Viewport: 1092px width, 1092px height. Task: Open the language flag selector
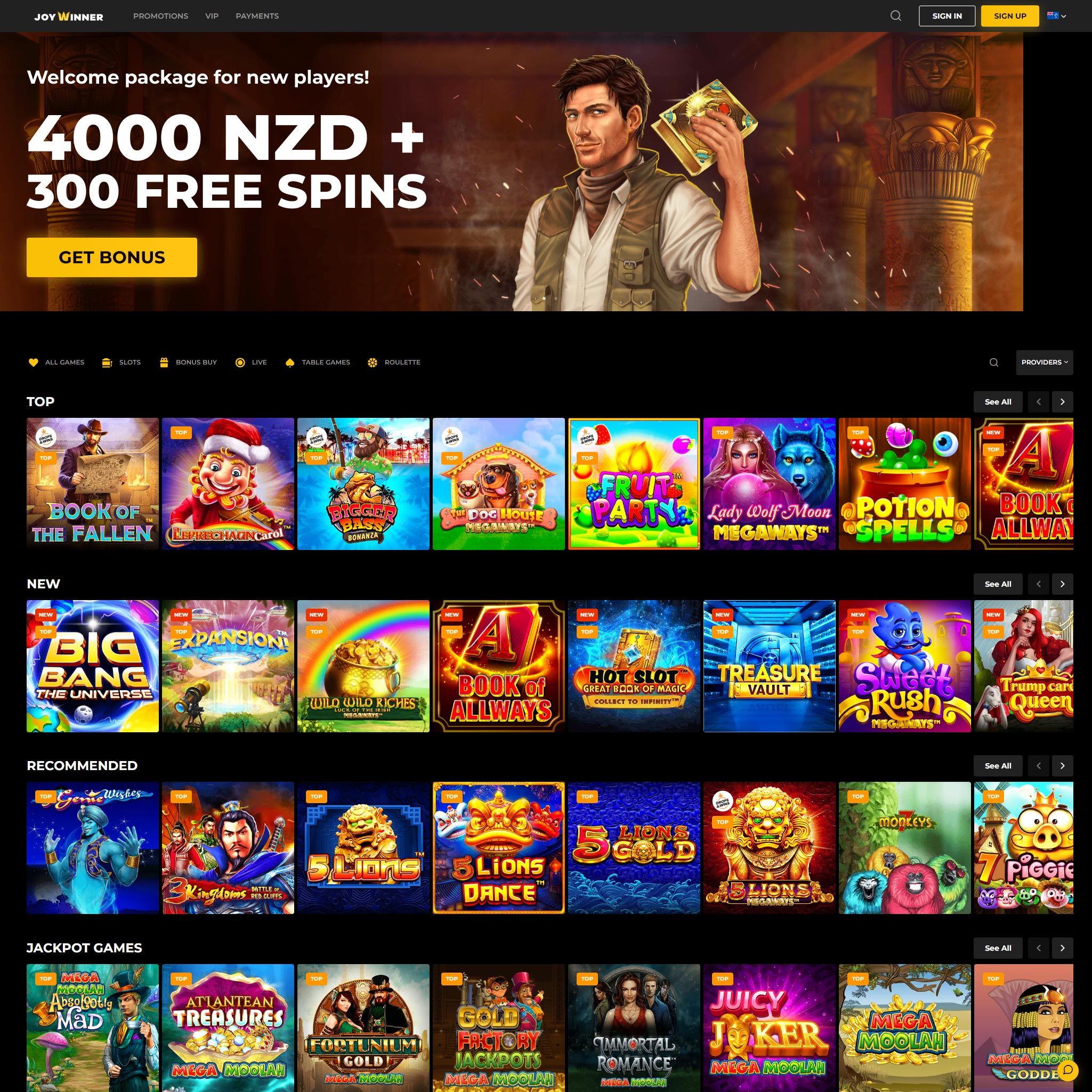[x=1056, y=16]
